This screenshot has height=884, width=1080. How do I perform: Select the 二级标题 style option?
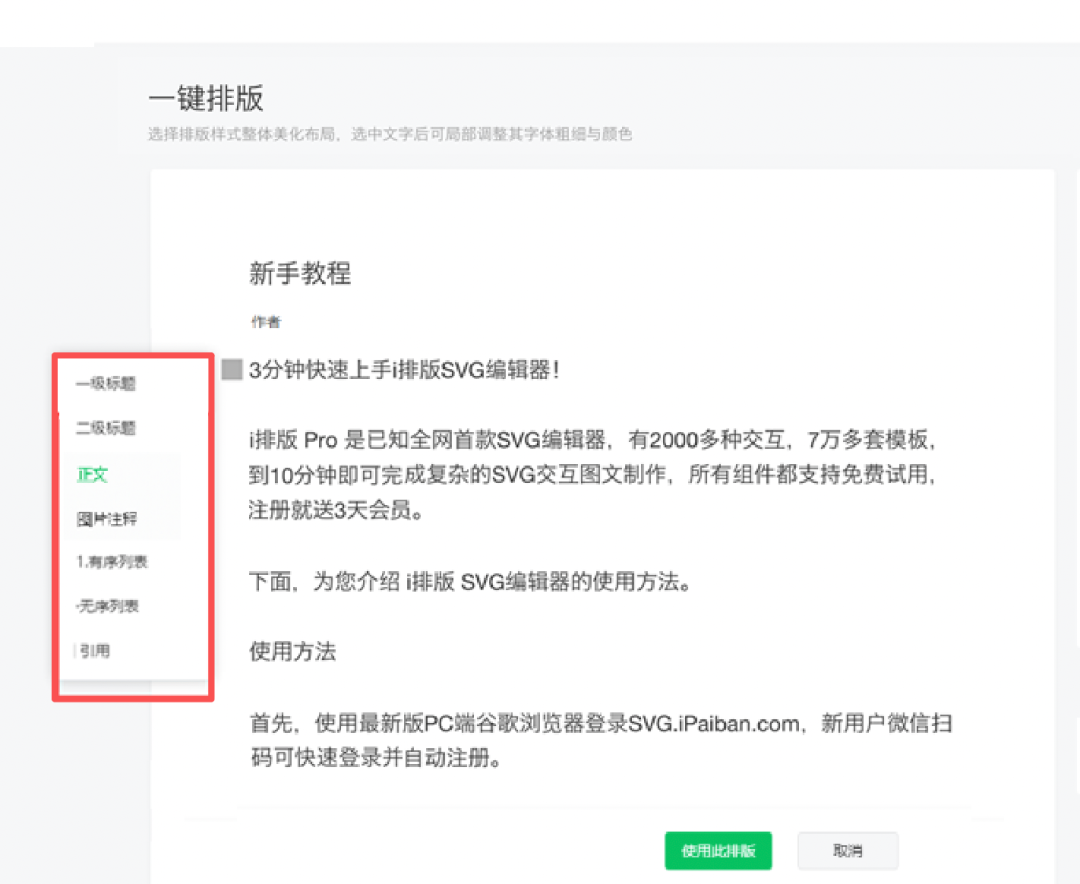106,428
